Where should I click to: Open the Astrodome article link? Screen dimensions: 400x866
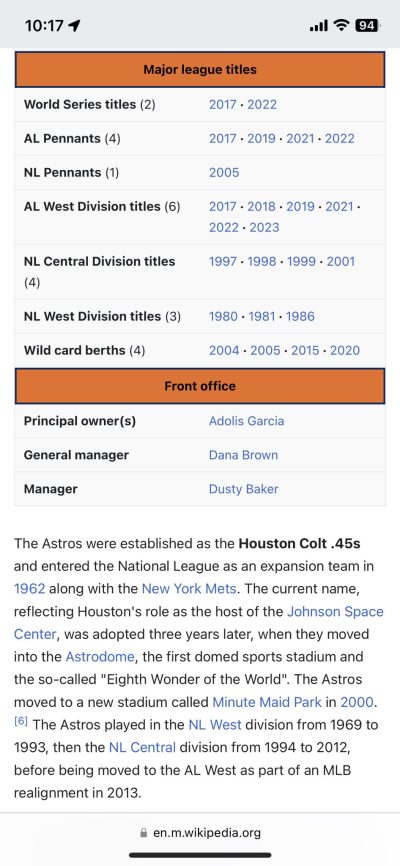point(100,657)
